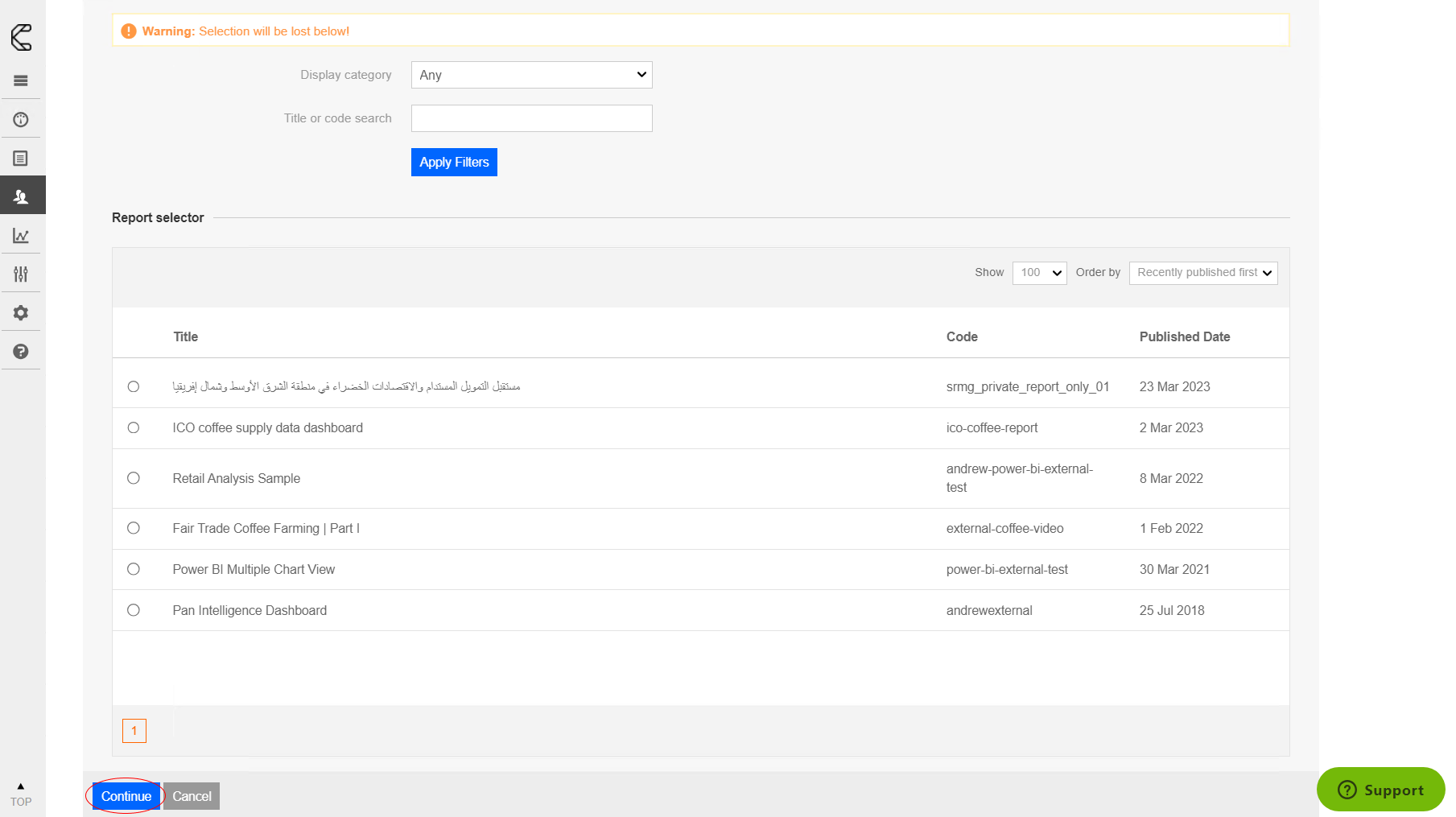Open the hamburger menu icon

[21, 80]
